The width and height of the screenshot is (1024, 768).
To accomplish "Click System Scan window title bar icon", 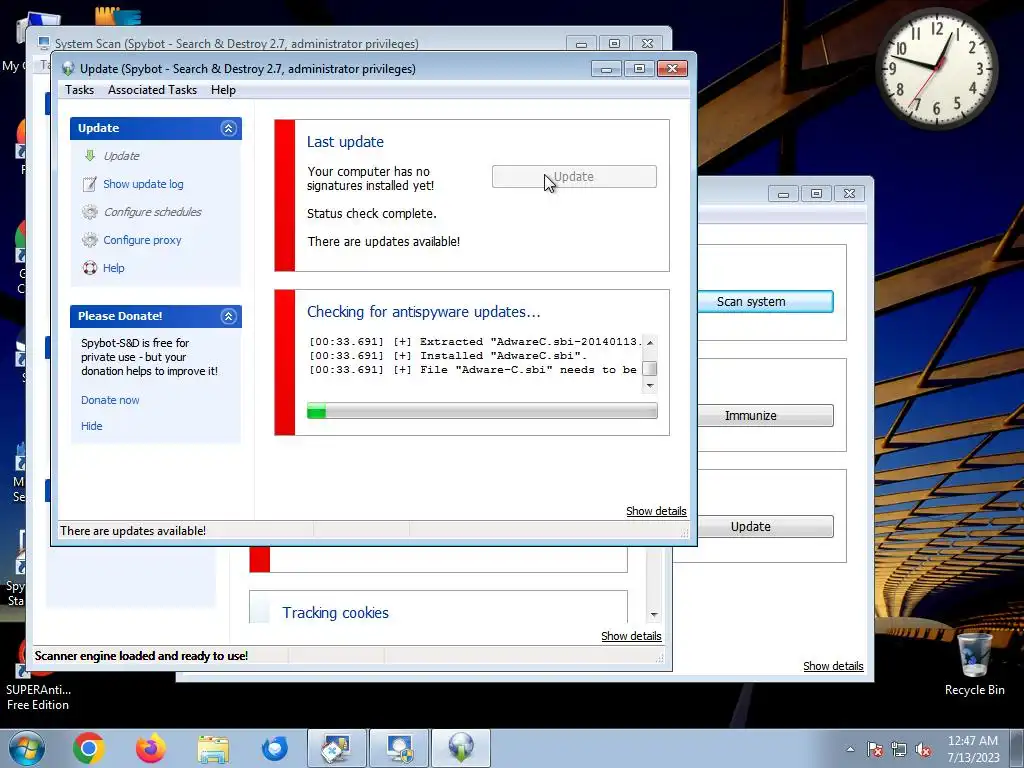I will tap(44, 43).
